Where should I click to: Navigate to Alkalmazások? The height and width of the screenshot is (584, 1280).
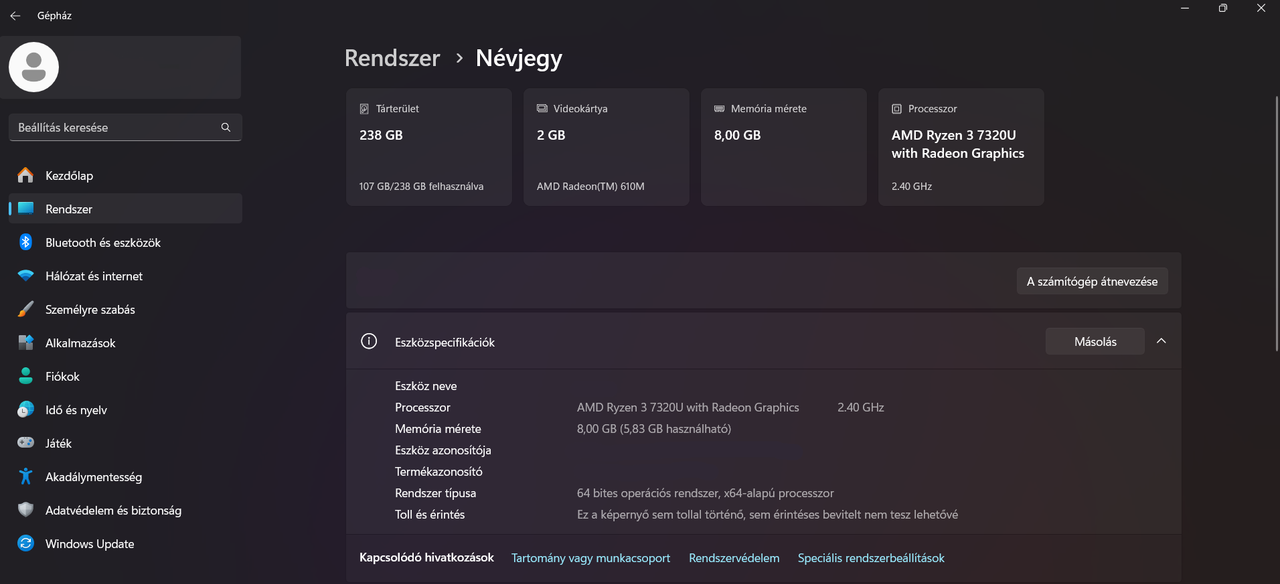125,343
